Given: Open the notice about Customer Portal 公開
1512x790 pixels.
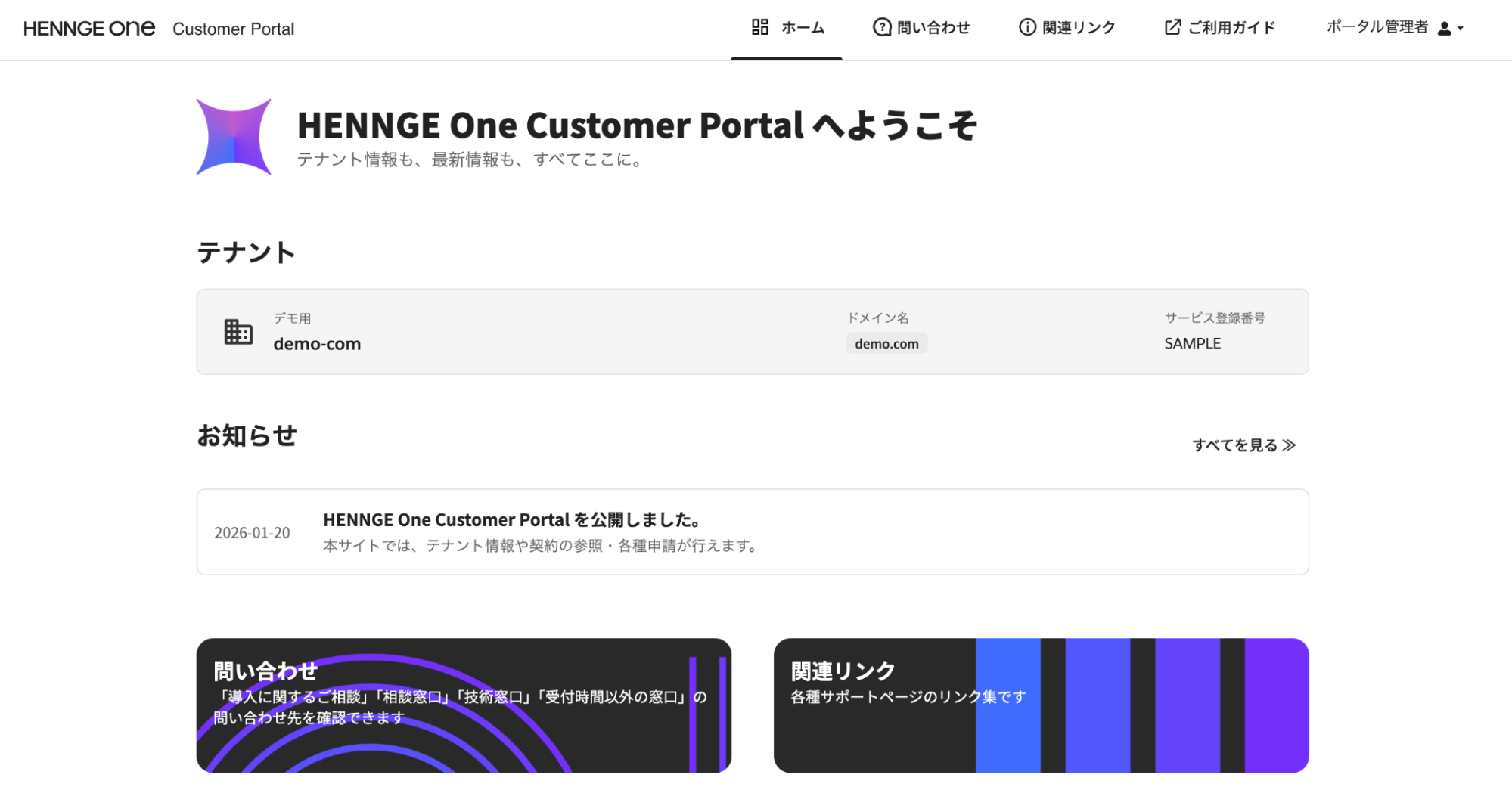Looking at the screenshot, I should pos(753,531).
